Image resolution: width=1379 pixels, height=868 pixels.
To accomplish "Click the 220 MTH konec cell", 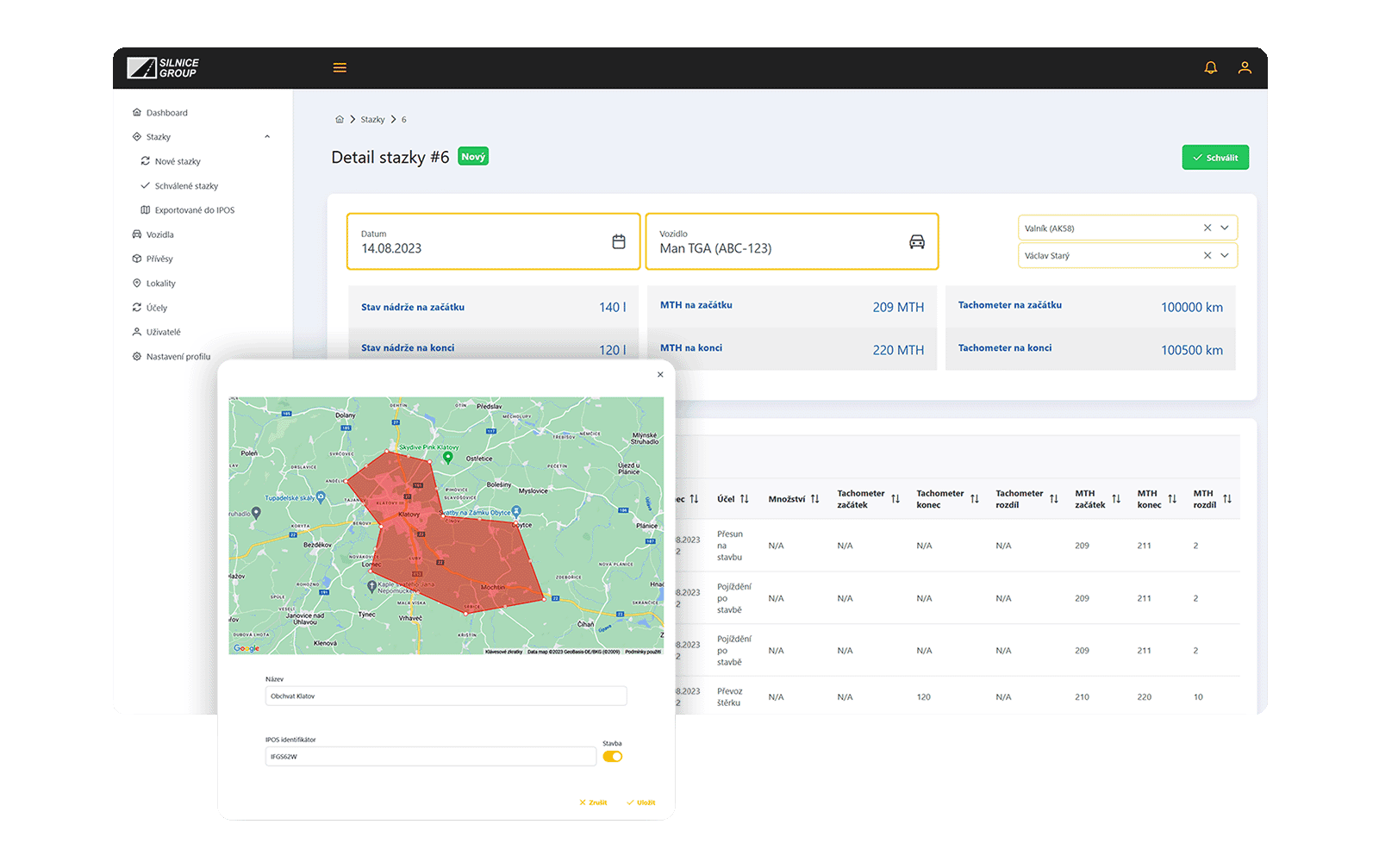I will (x=1145, y=697).
